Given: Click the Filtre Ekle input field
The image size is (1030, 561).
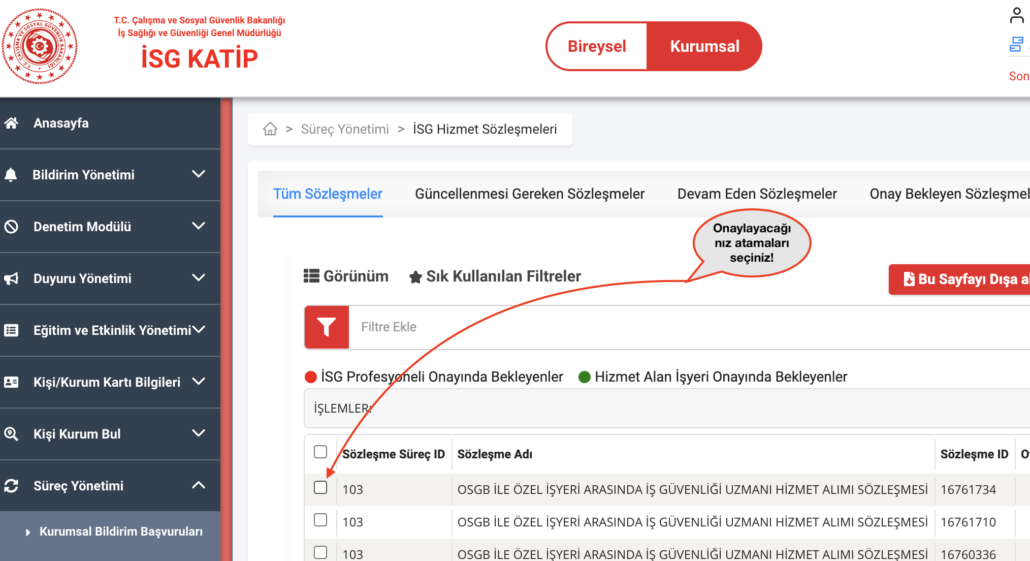Looking at the screenshot, I should pos(680,327).
